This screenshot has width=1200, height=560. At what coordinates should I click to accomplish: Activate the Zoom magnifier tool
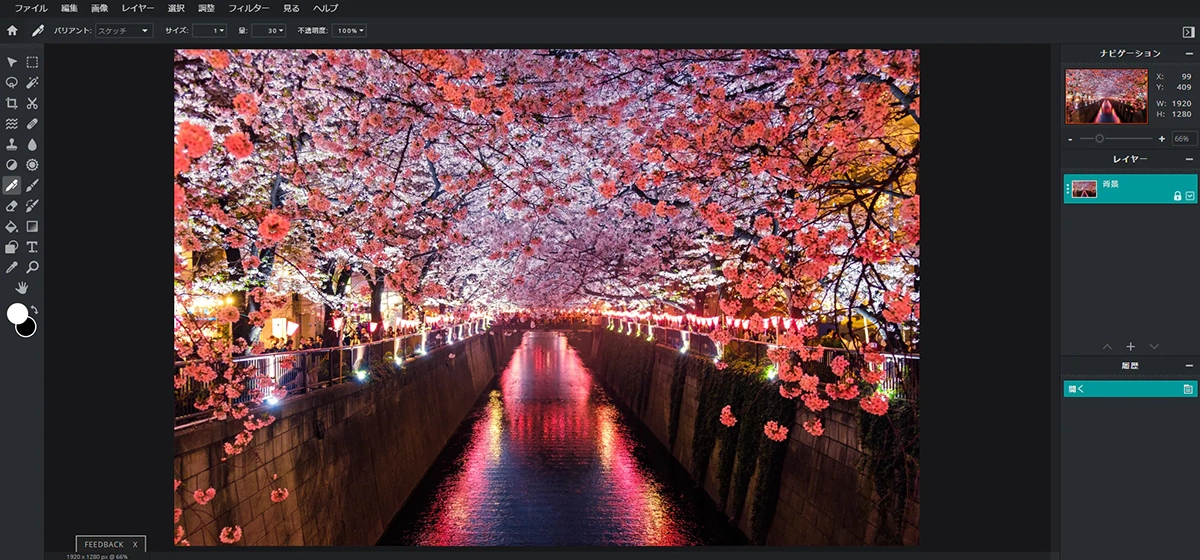(32, 267)
